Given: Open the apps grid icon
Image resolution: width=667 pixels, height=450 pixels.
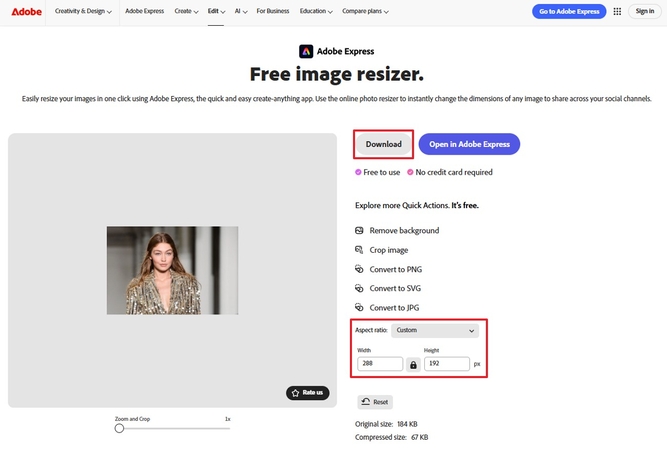Looking at the screenshot, I should pyautogui.click(x=617, y=11).
